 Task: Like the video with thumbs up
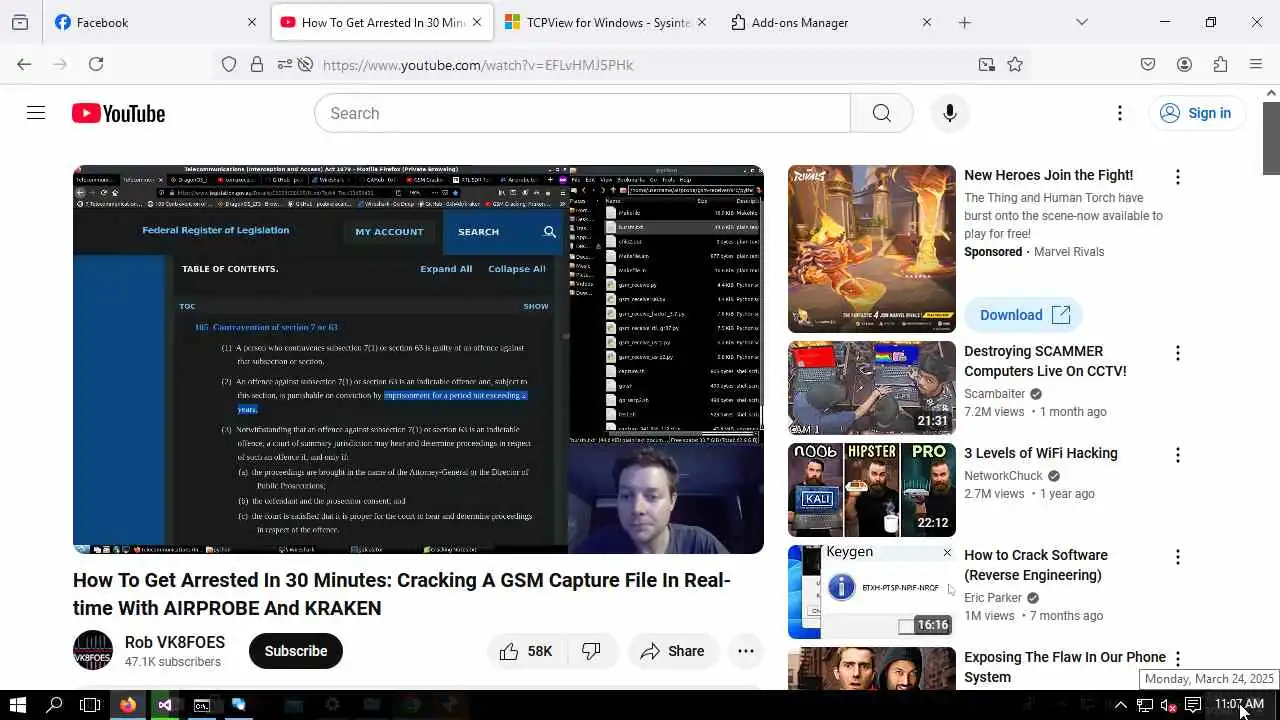[525, 651]
